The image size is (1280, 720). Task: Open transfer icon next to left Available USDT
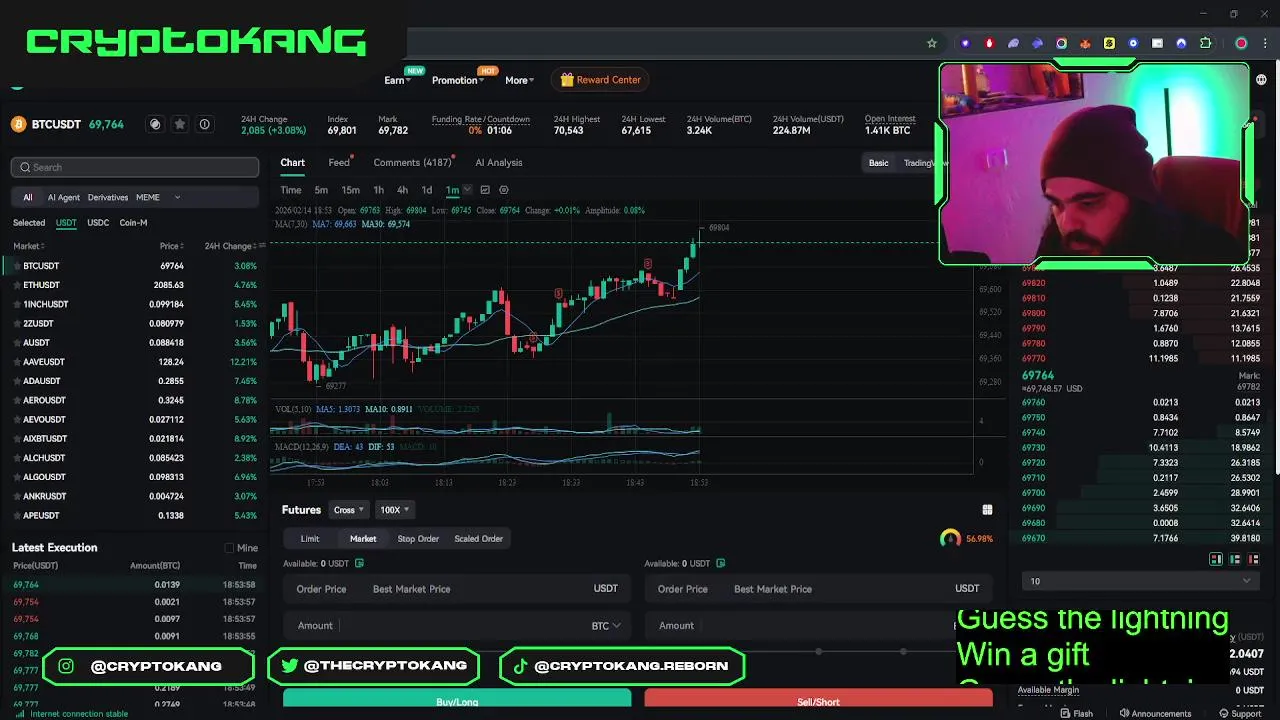point(359,563)
